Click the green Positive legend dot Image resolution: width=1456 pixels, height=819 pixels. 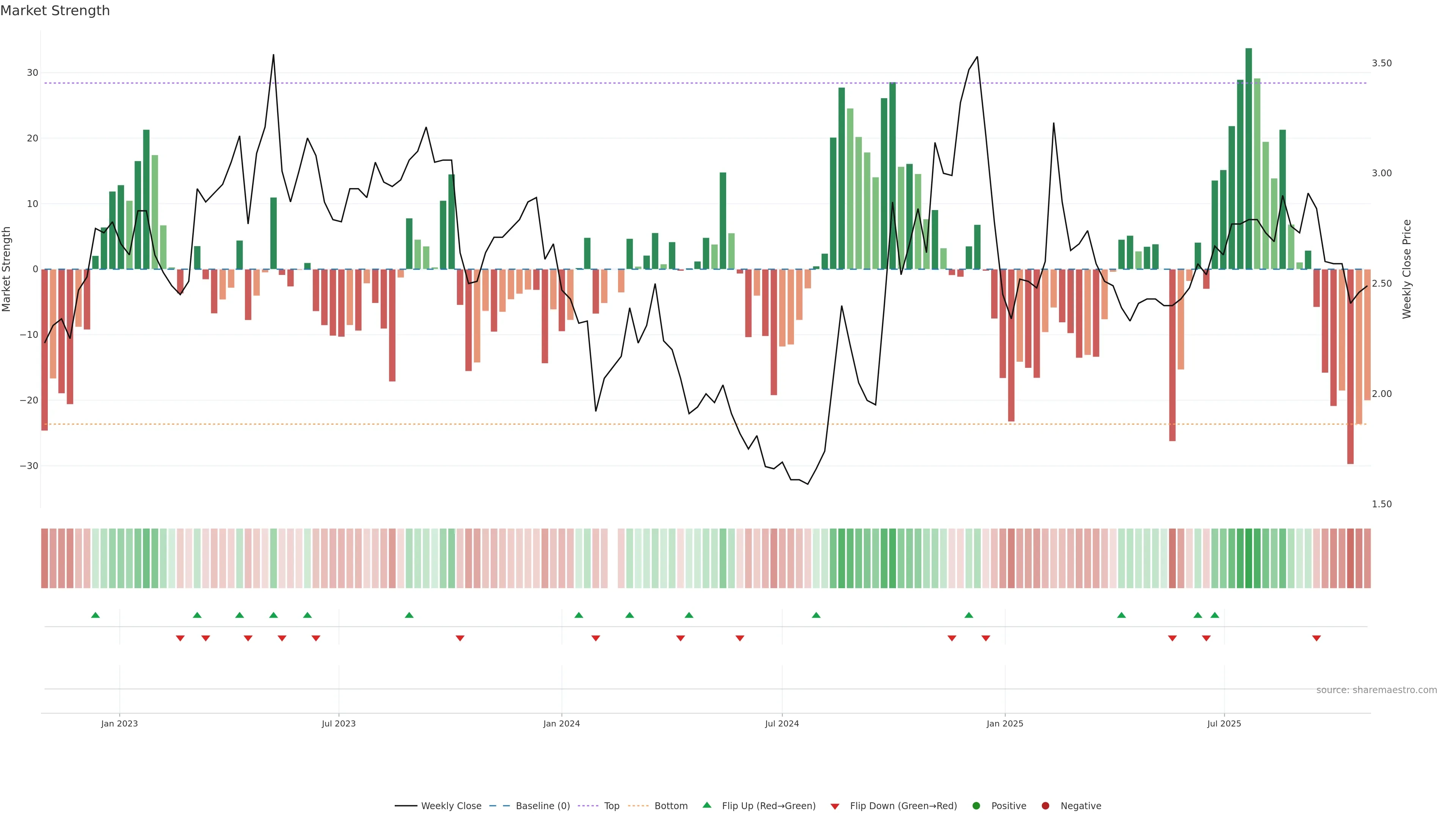(x=976, y=806)
